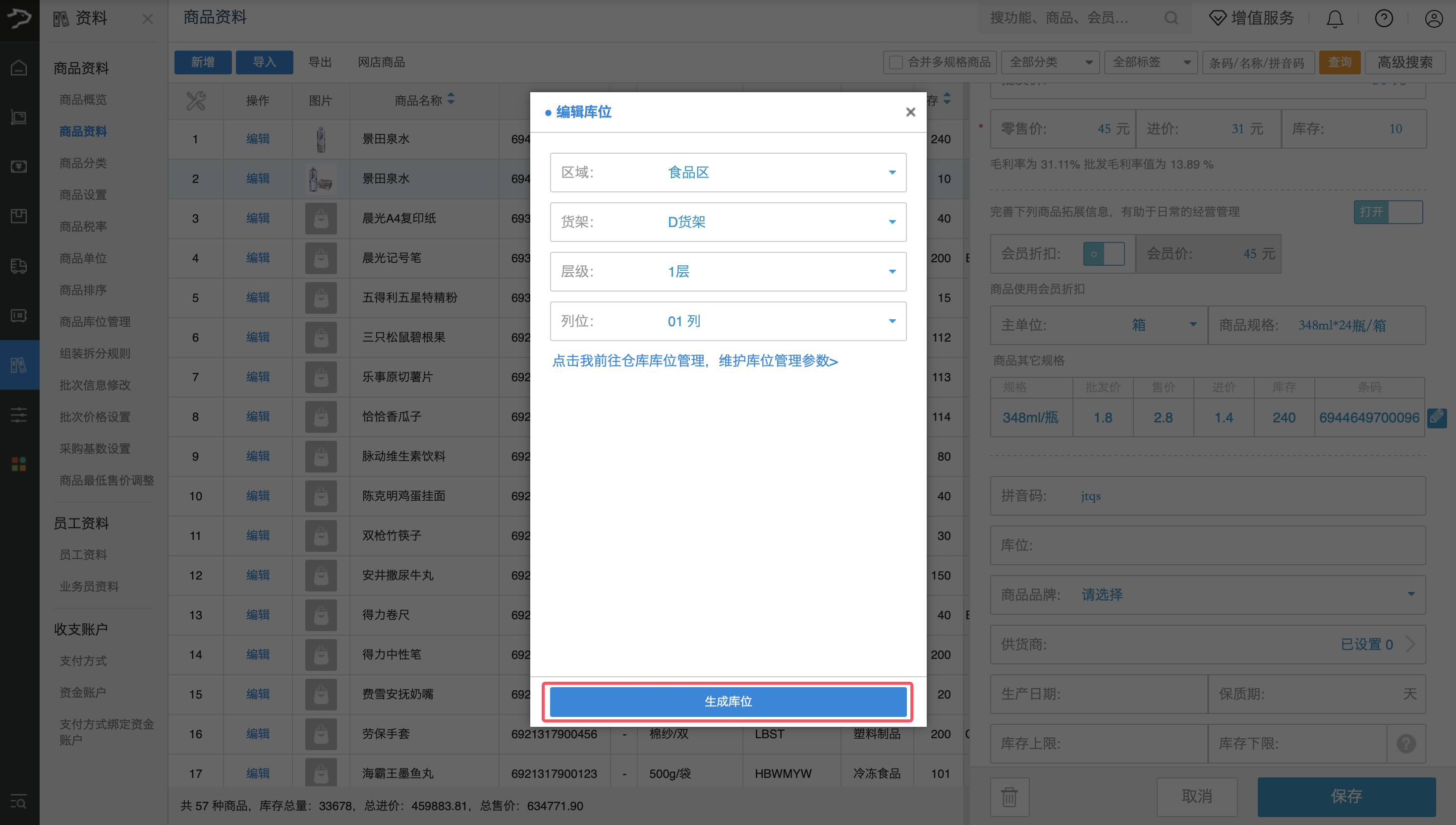Click the magnifier icon in the search bar
The width and height of the screenshot is (1456, 825).
coord(1171,17)
